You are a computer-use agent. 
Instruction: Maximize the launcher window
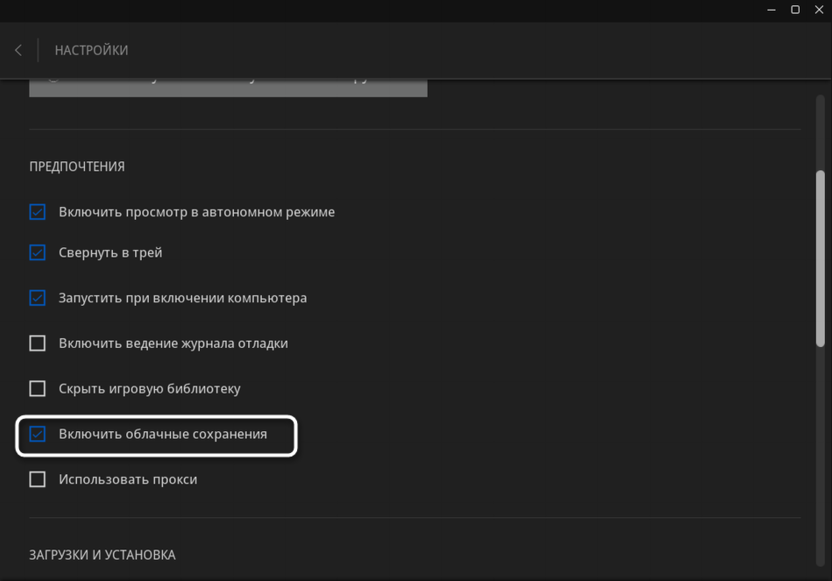[795, 10]
